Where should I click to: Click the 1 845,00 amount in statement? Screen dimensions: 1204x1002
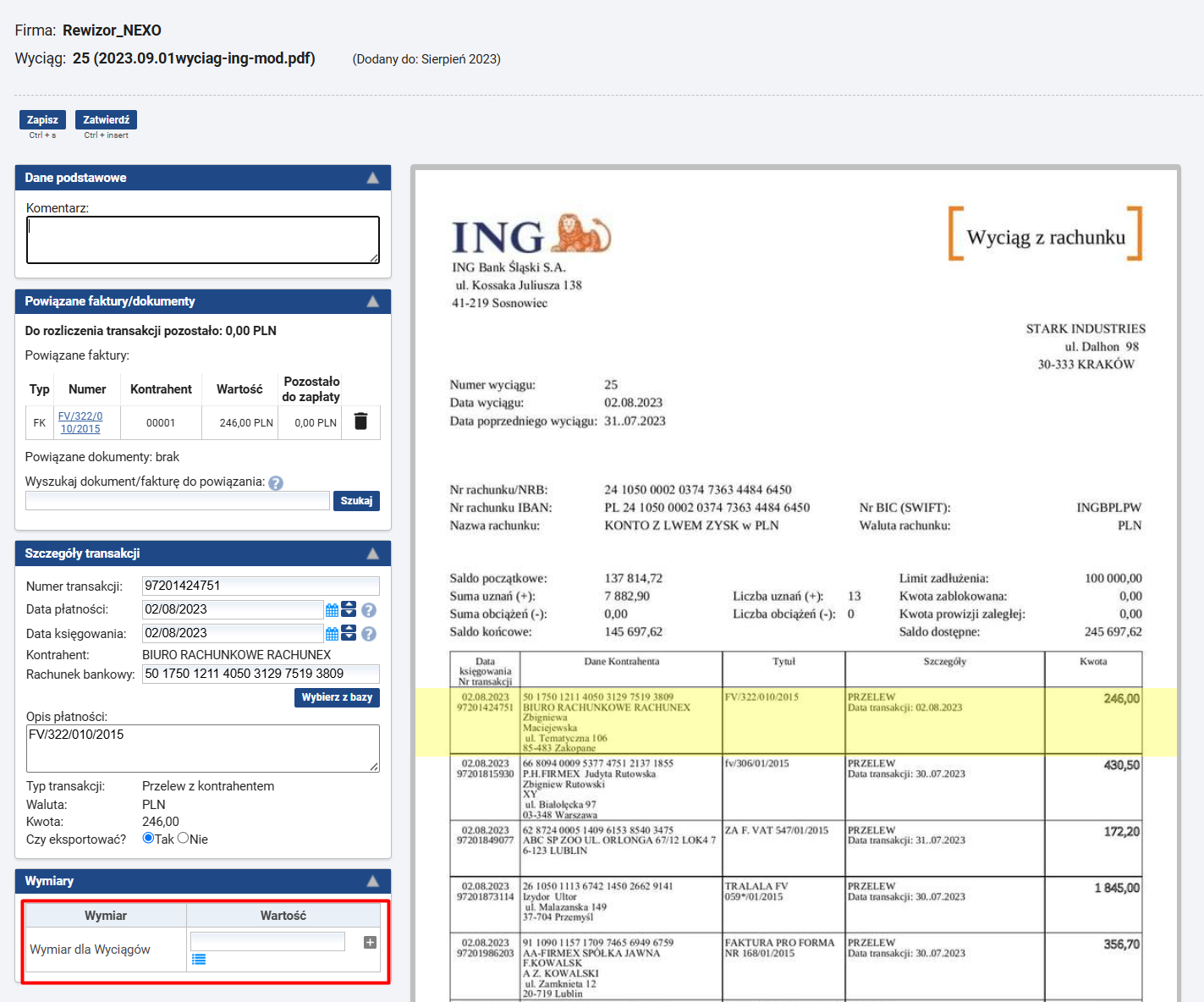[x=1117, y=888]
